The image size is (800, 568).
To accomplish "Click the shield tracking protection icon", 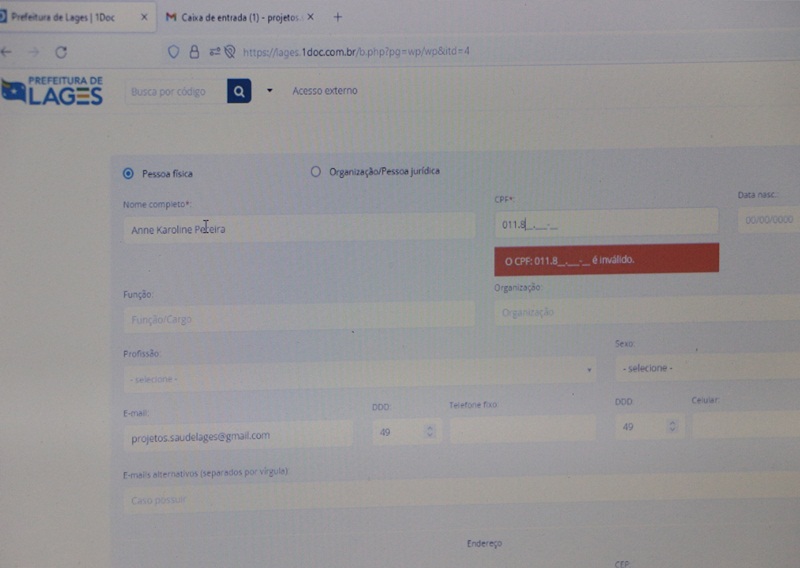I will (173, 51).
